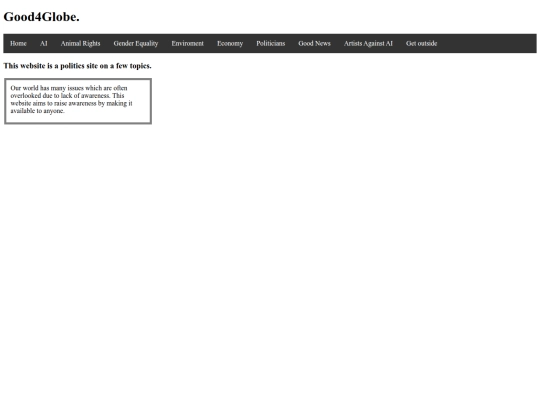Click the Good4Globe. site title
This screenshot has height=405, width=540.
coord(41,17)
